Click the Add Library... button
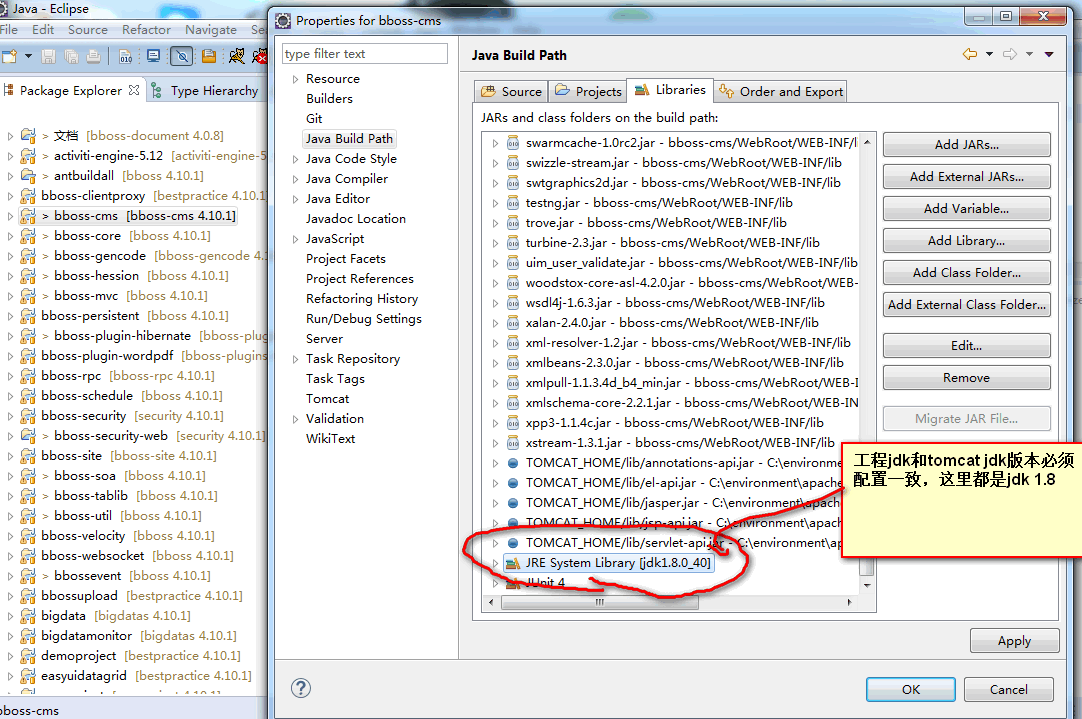Viewport: 1082px width, 719px height. click(966, 240)
